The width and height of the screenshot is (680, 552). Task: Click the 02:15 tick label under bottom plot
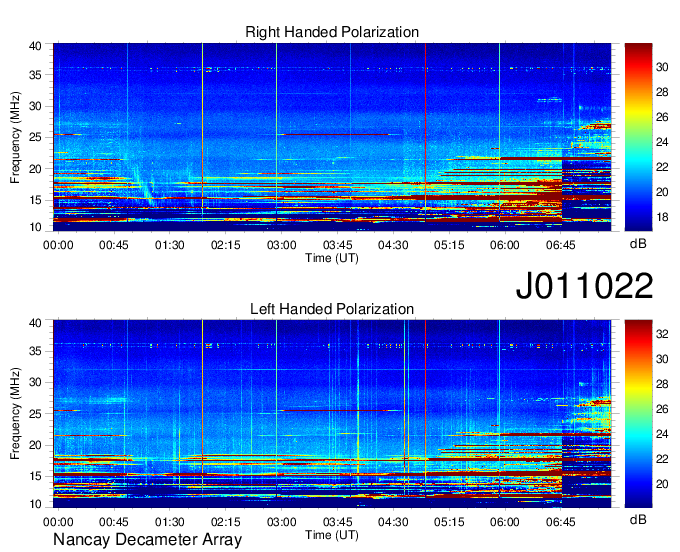point(226,522)
